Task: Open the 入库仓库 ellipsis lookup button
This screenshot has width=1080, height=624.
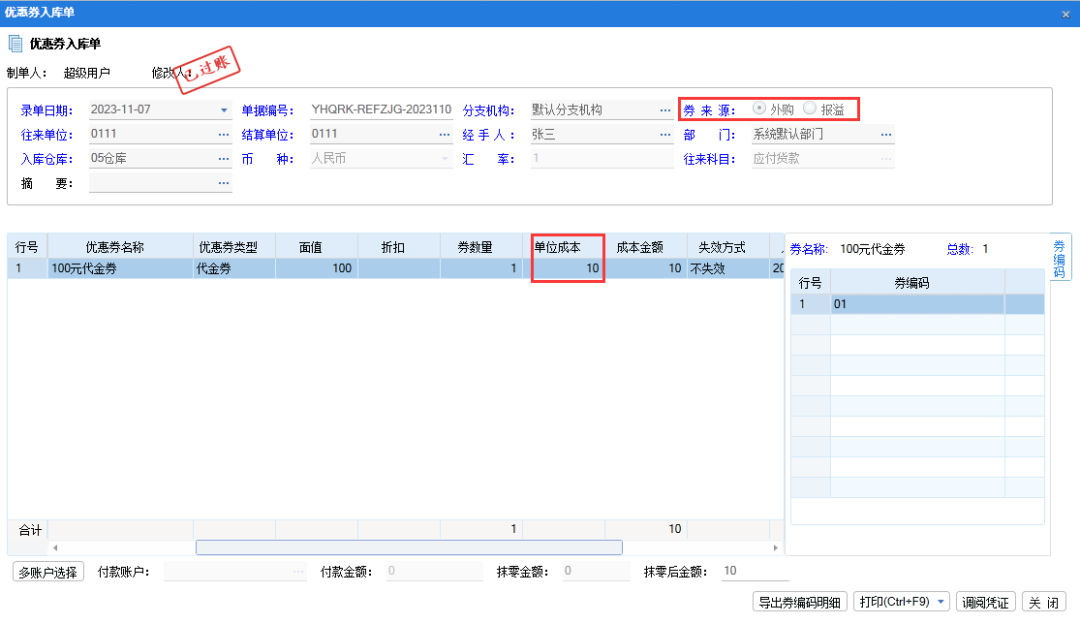Action: (224, 158)
